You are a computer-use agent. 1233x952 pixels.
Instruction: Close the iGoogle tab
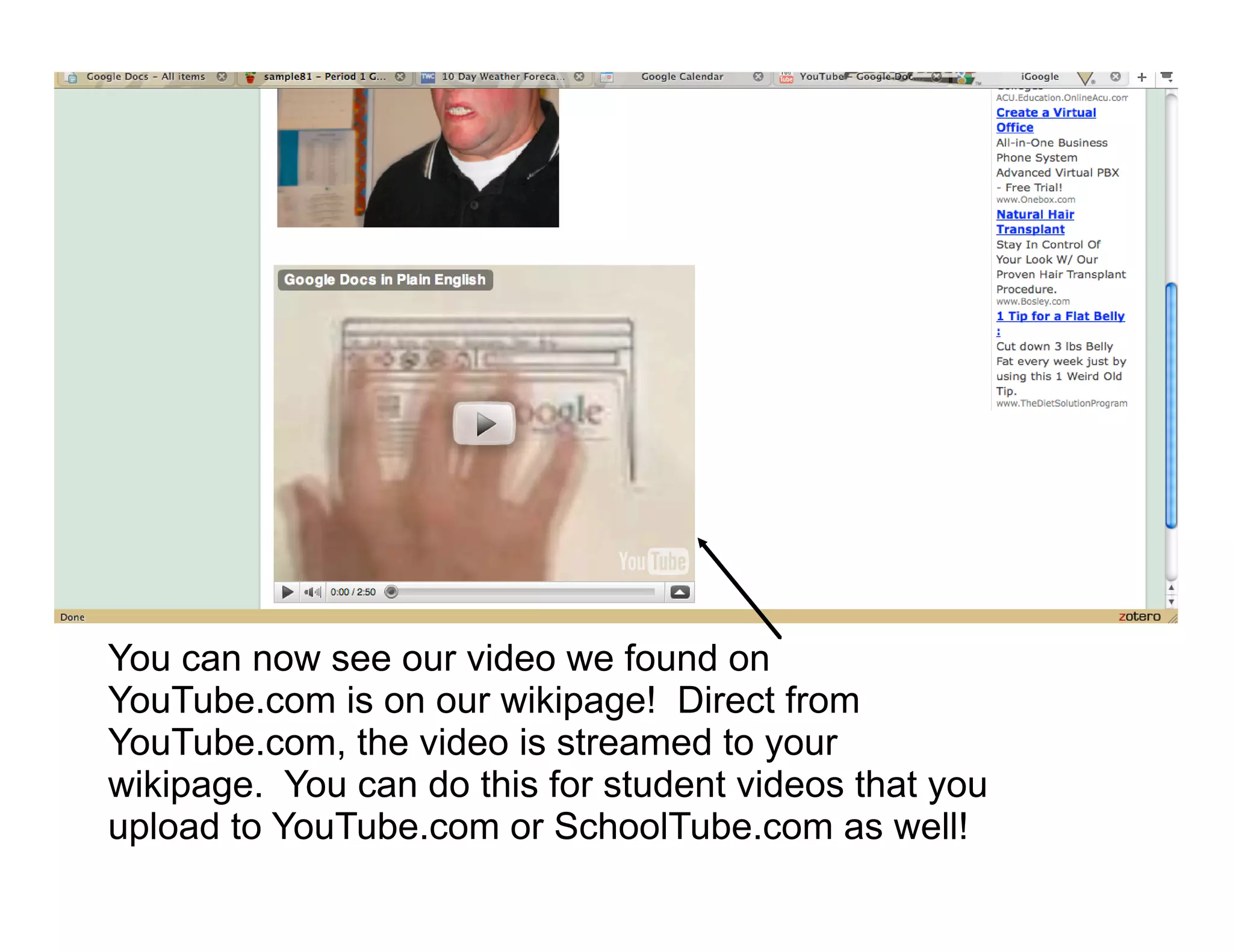point(1116,77)
